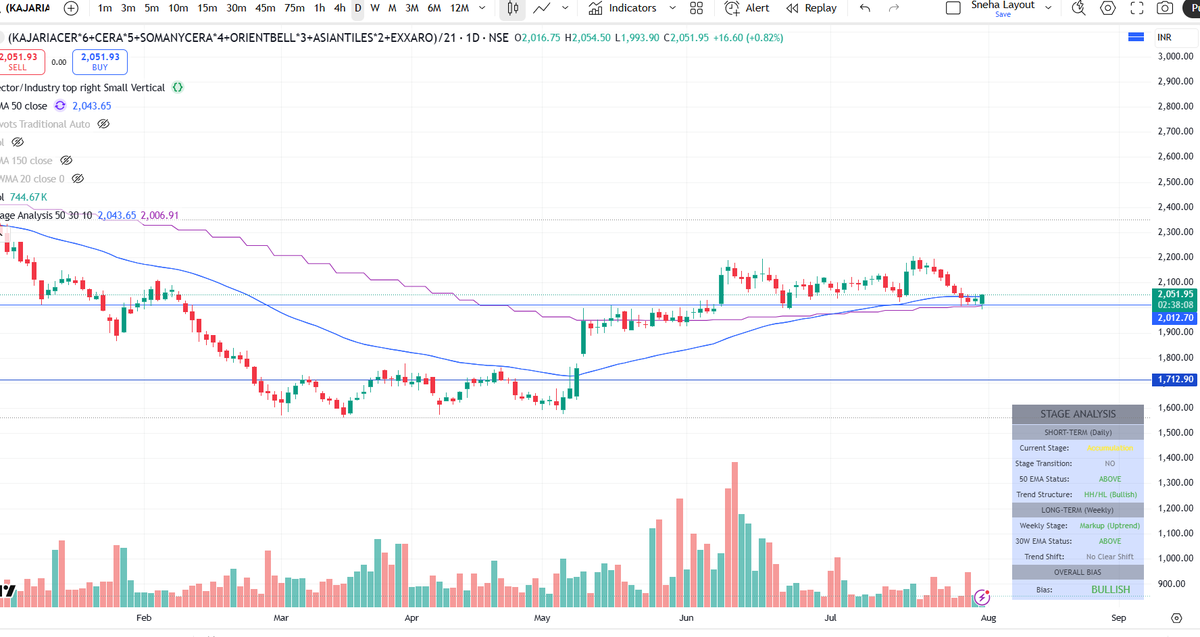Show the hidden indicator below Pivots
The image size is (1200, 637).
[17, 142]
